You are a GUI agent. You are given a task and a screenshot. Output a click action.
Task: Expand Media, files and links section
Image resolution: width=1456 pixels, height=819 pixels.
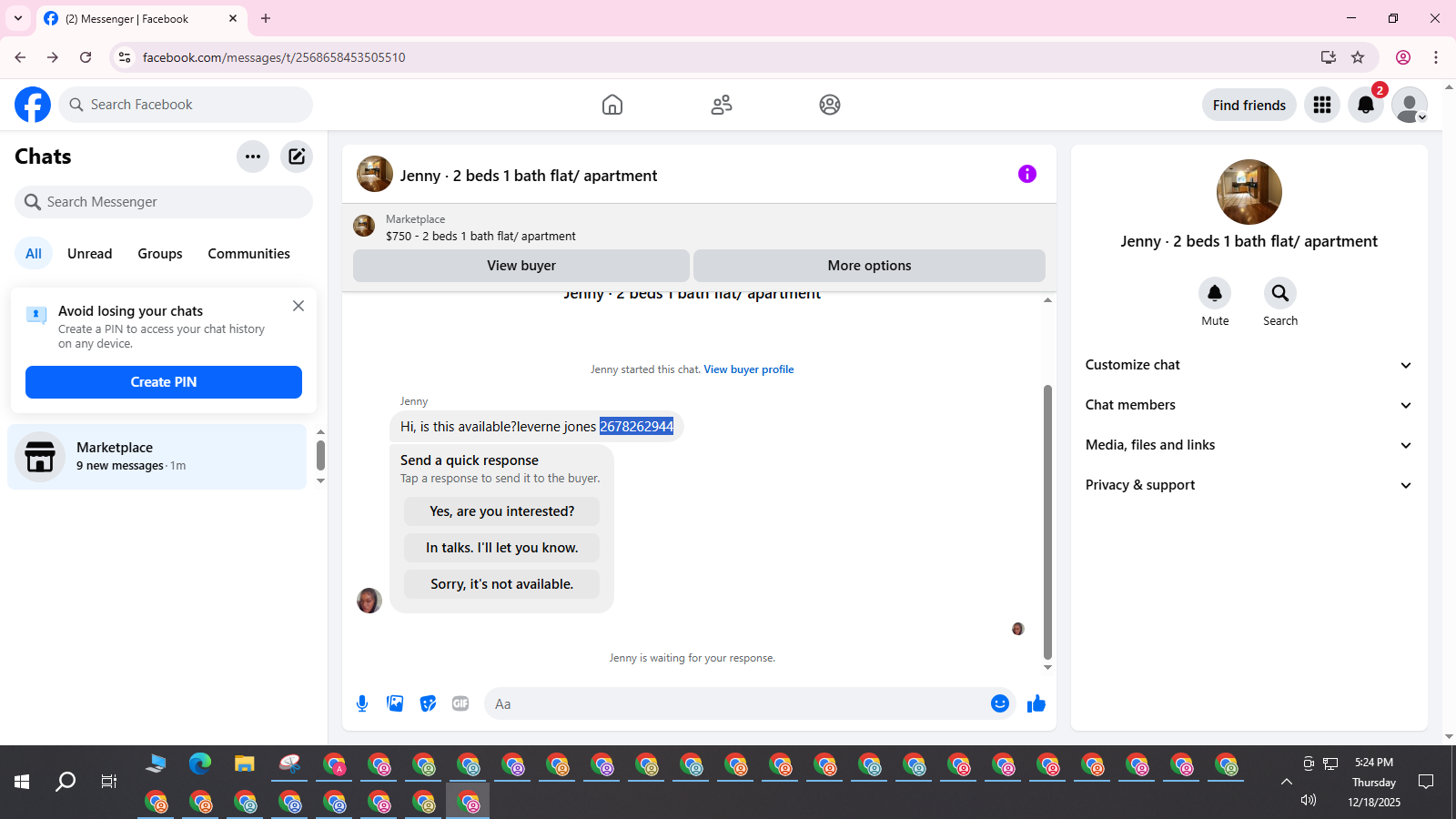[x=1249, y=445]
